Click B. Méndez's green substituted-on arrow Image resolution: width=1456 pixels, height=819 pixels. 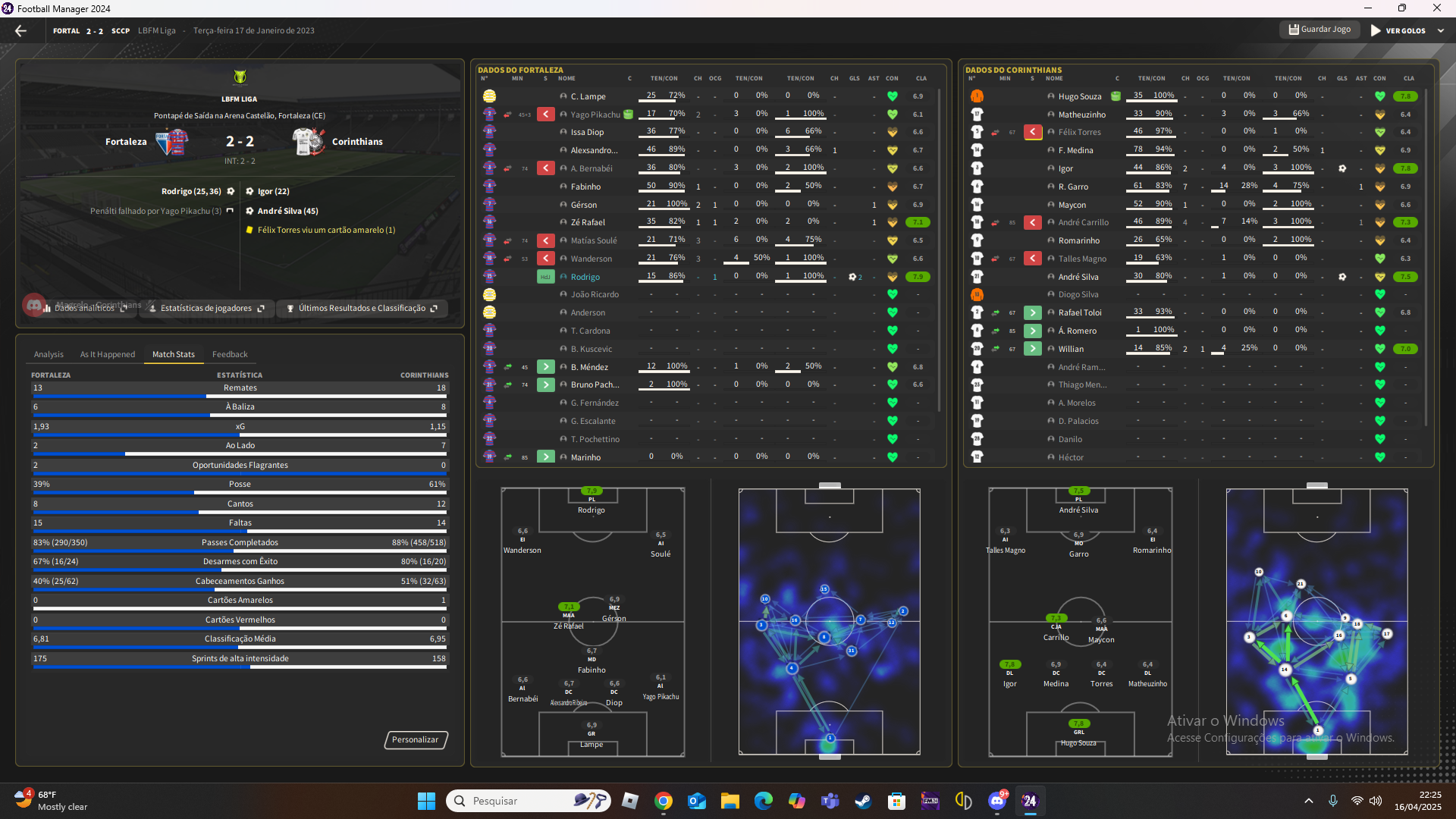[x=545, y=367]
